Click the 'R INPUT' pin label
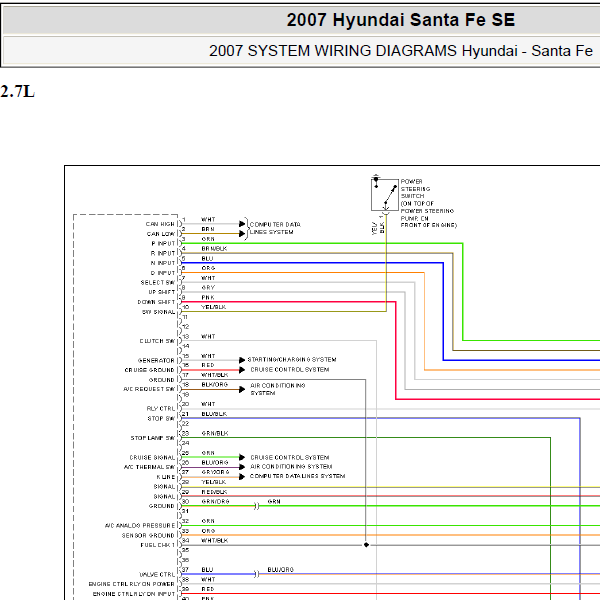 [x=163, y=253]
